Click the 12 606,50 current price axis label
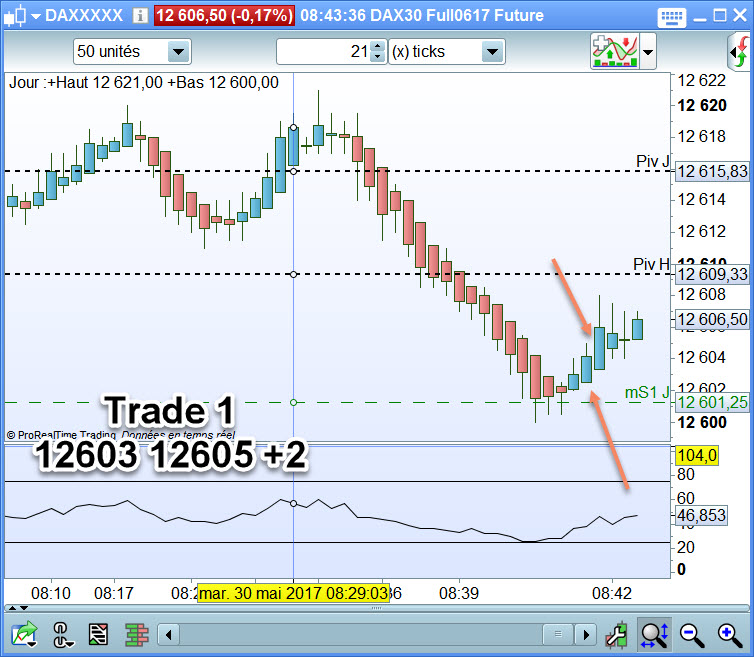This screenshot has height=657, width=754. click(x=712, y=319)
